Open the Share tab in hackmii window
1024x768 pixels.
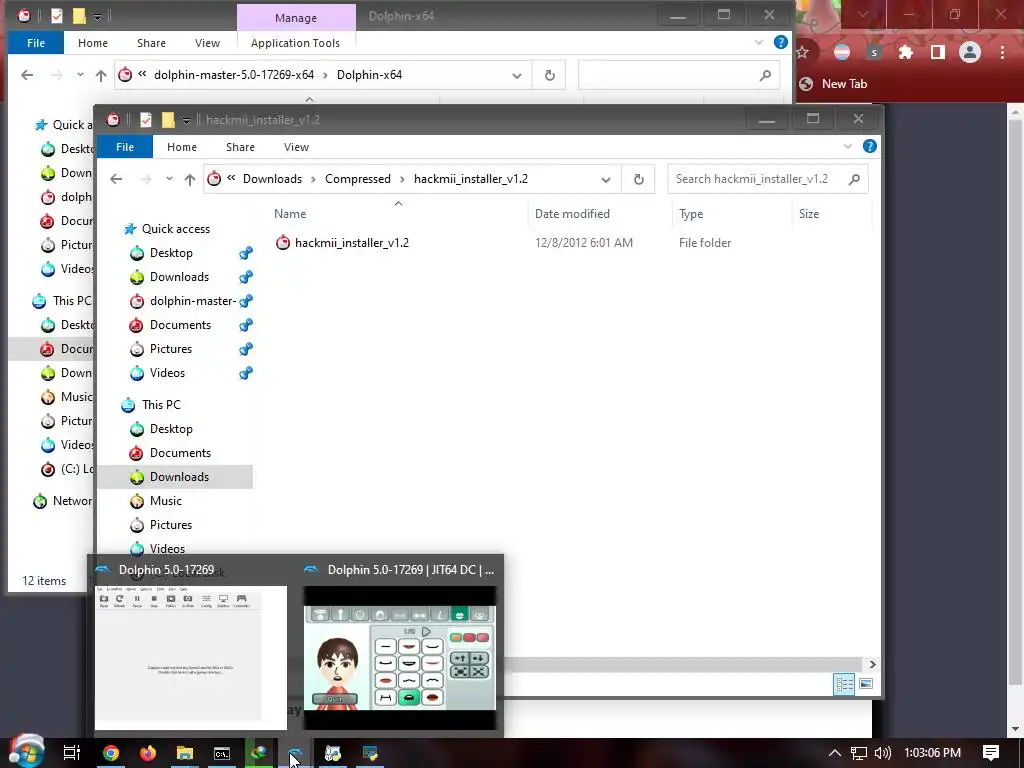[240, 147]
